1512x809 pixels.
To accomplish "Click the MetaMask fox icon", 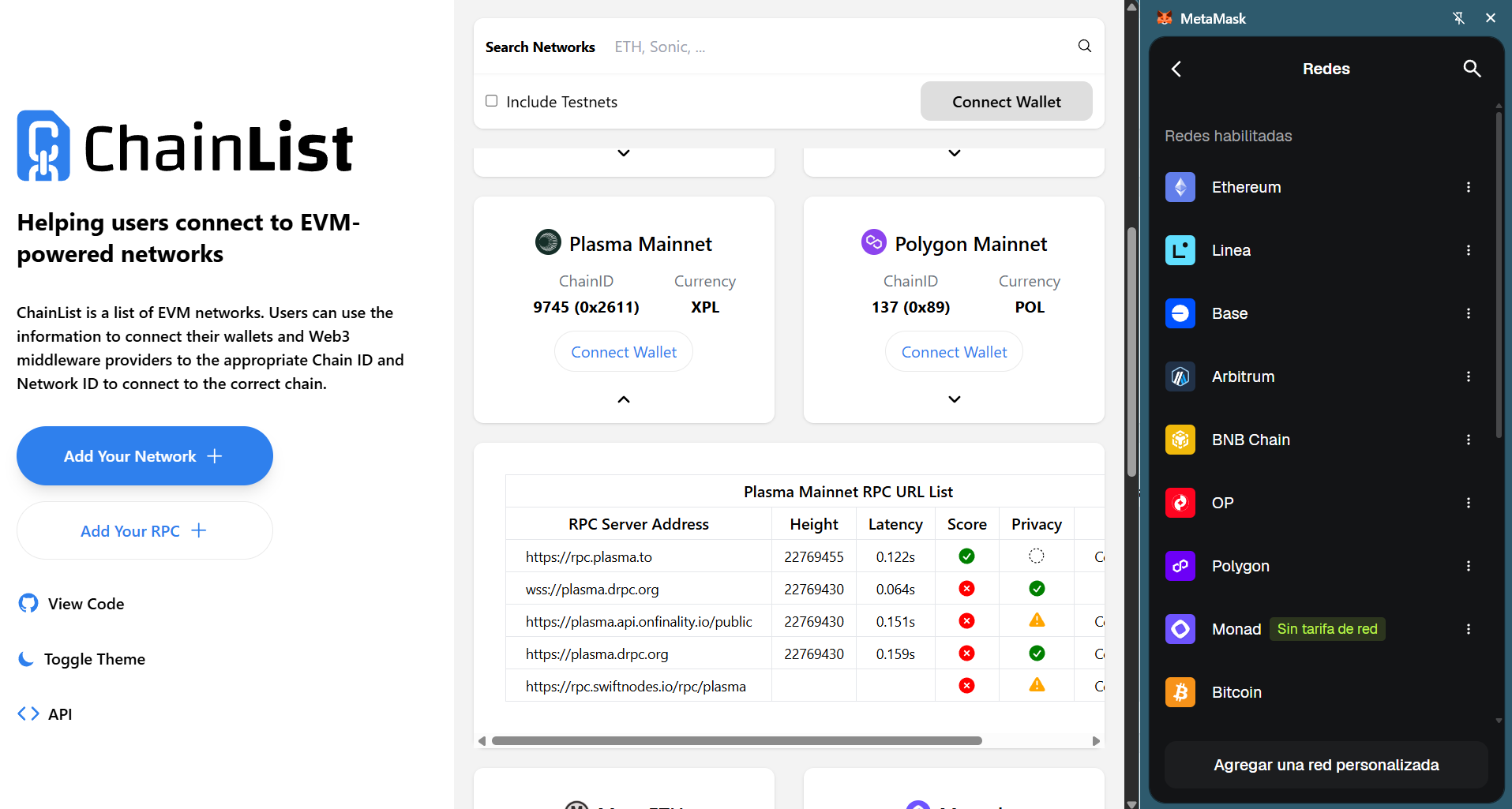I will click(1165, 18).
